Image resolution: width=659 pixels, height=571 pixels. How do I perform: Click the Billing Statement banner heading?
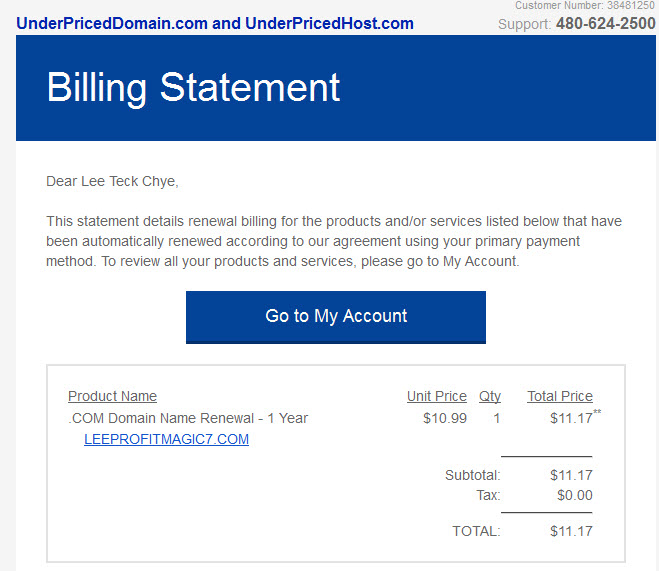(x=193, y=87)
